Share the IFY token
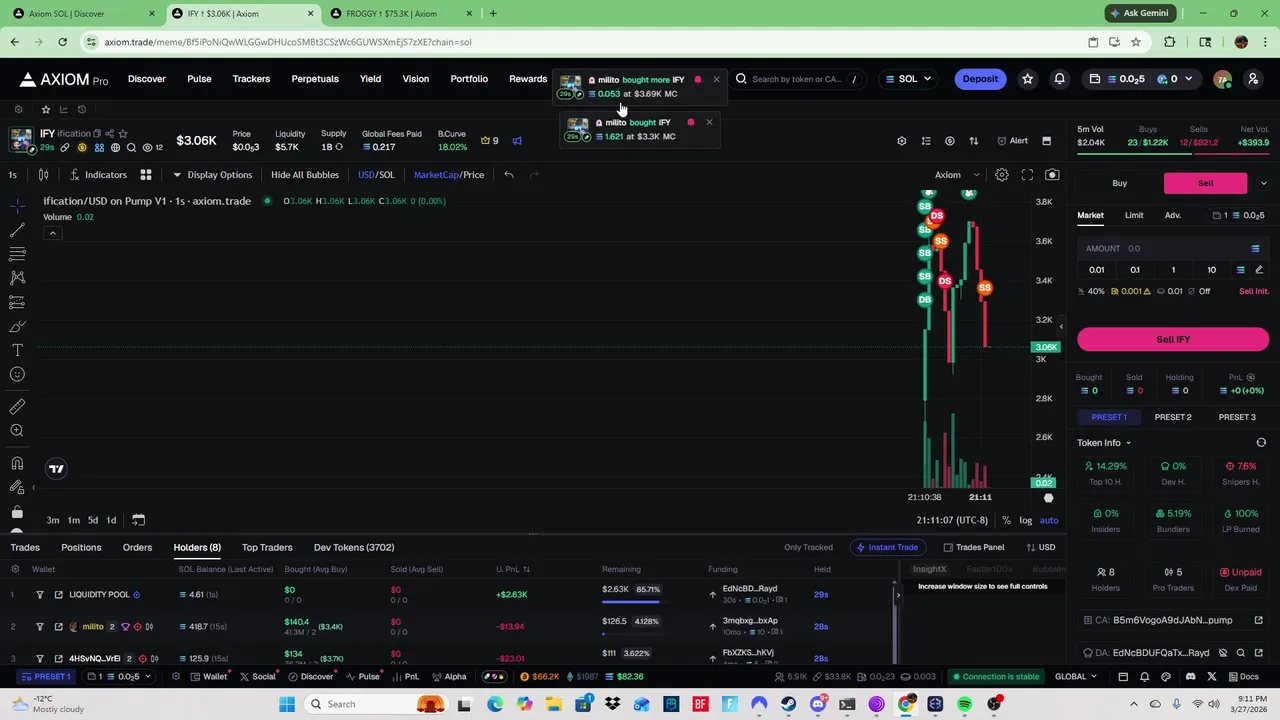 109,133
